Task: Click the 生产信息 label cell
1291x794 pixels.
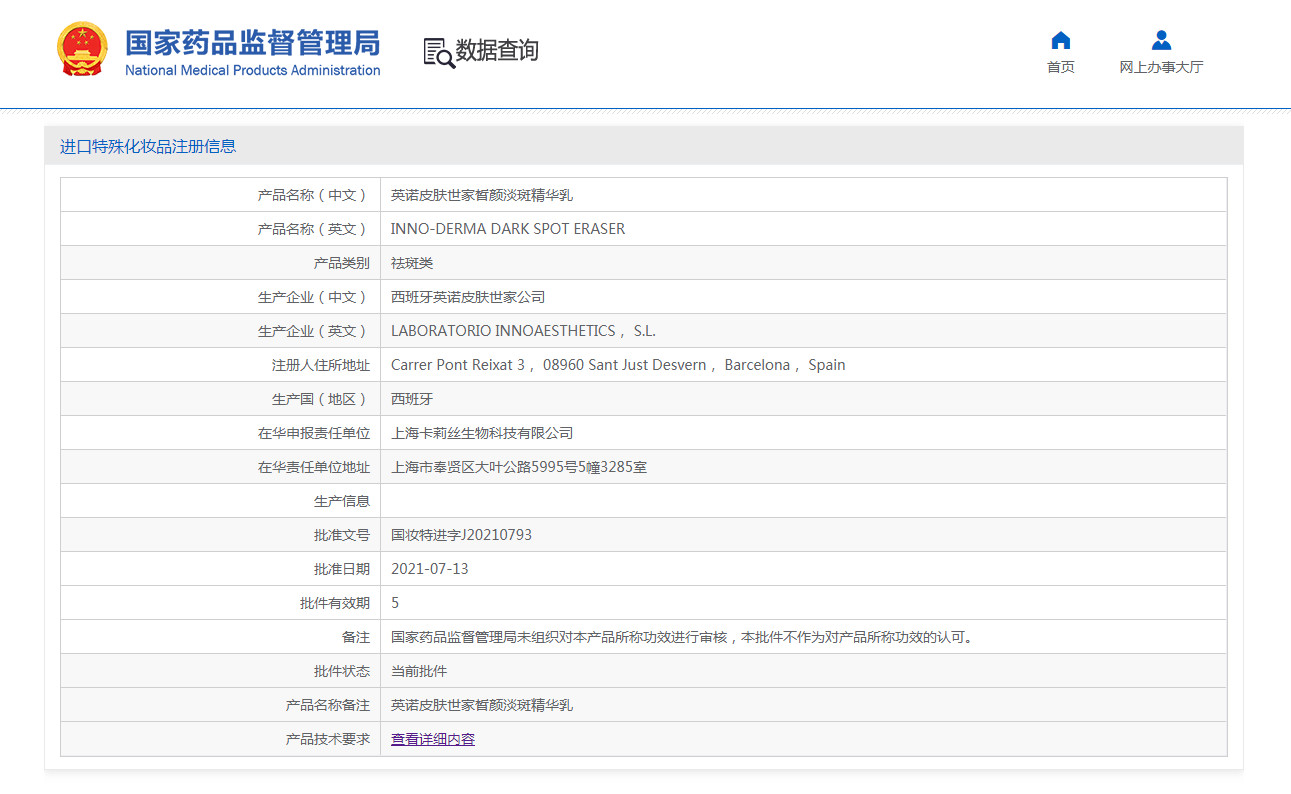Action: point(221,501)
